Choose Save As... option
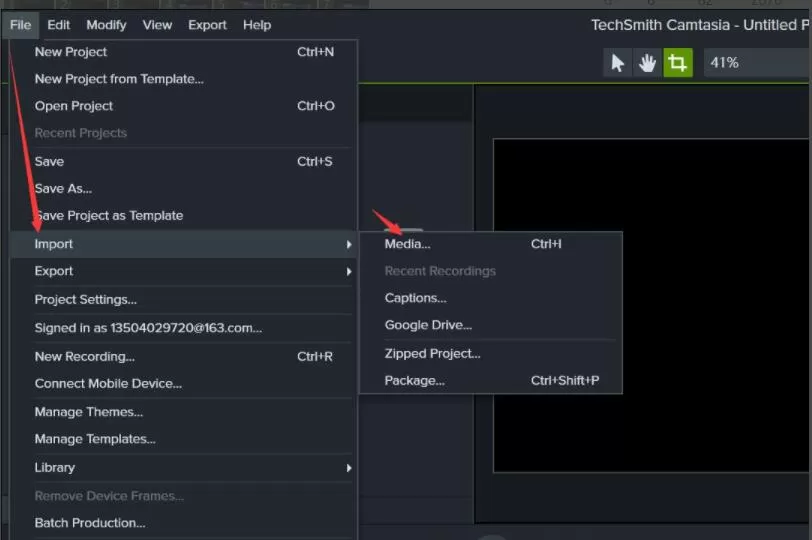This screenshot has width=812, height=540. (184, 188)
